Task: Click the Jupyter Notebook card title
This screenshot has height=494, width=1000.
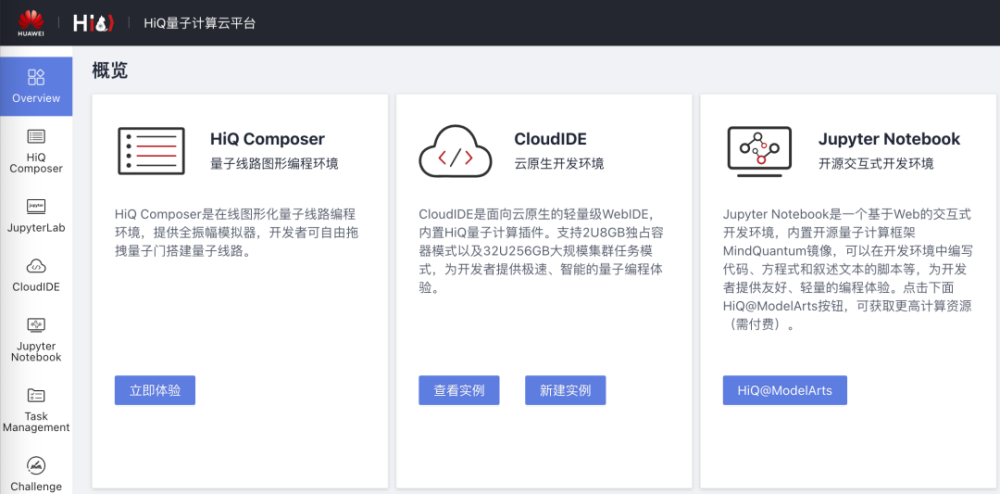Action: 889,139
